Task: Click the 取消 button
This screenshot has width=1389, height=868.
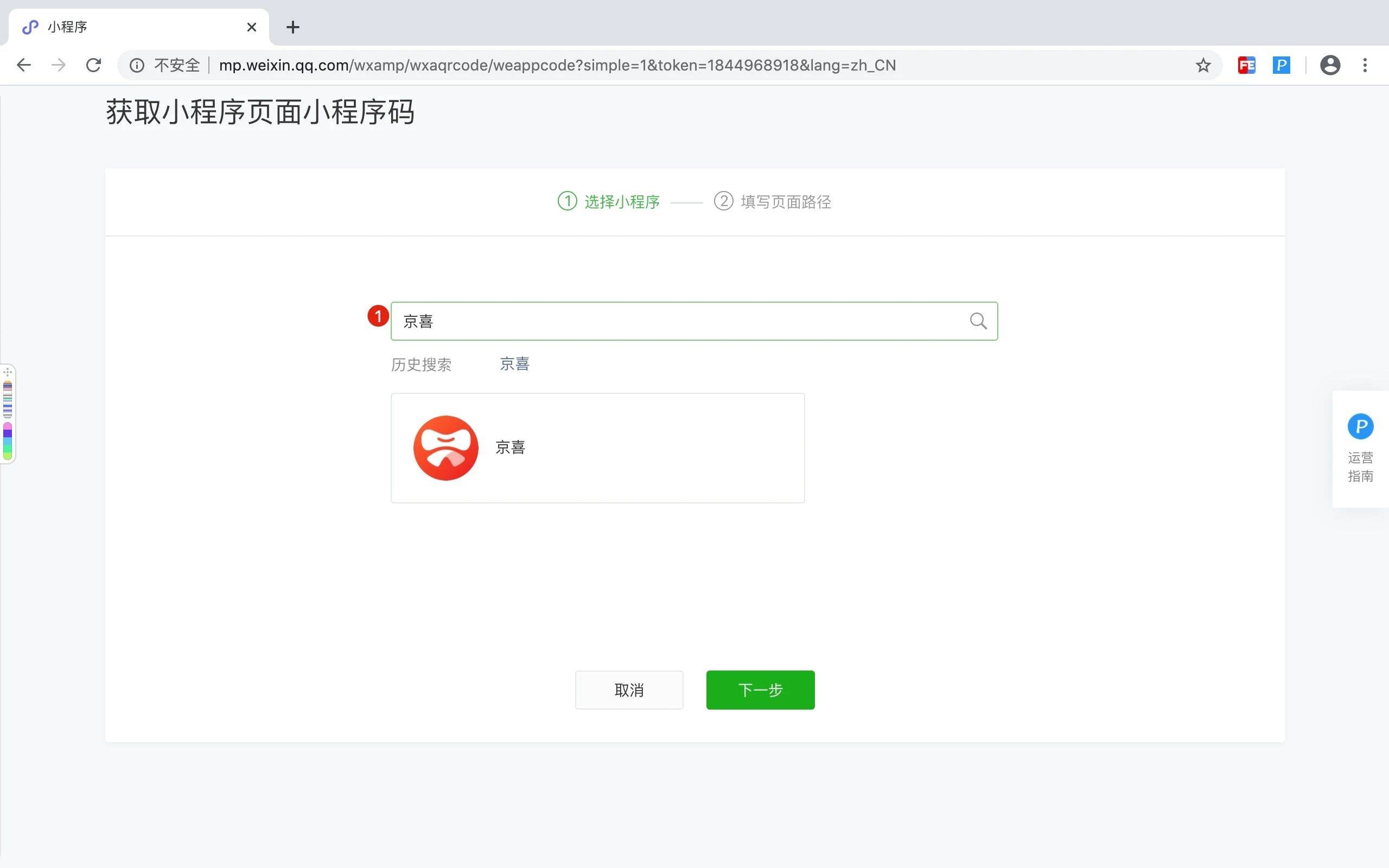Action: pos(629,690)
